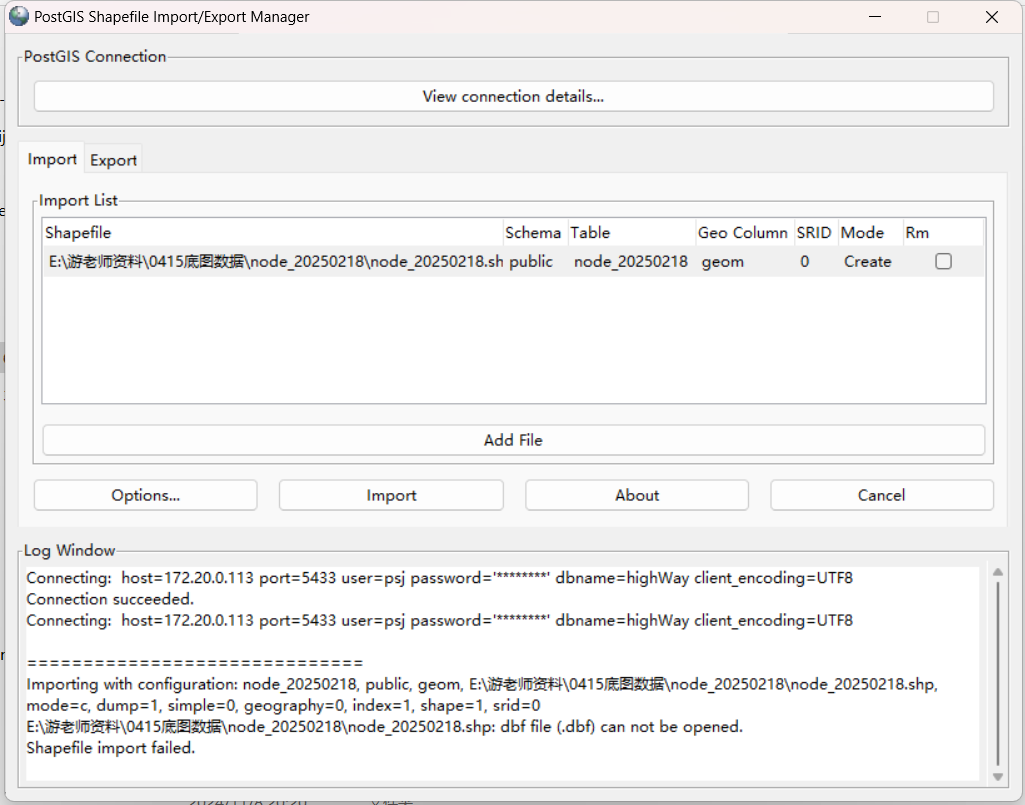This screenshot has height=805, width=1025.
Task: Tick the Rm checkbox for node_20250218
Action: coord(943,262)
